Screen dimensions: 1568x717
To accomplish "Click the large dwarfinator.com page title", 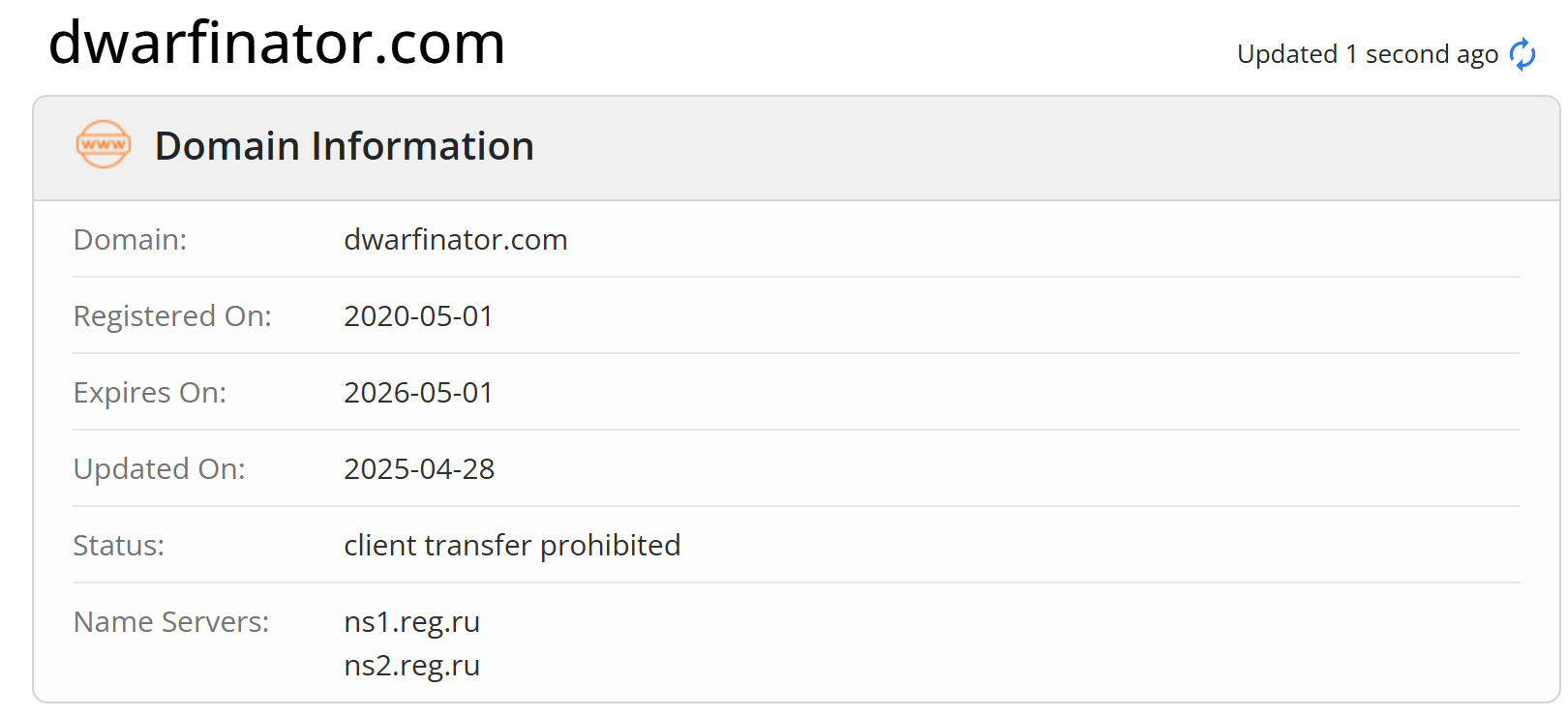I will pyautogui.click(x=277, y=43).
